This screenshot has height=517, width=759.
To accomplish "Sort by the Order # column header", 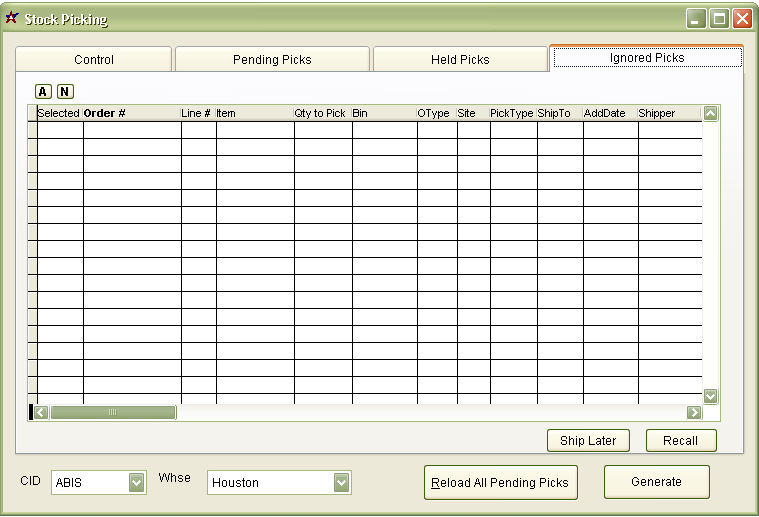I will coord(131,114).
